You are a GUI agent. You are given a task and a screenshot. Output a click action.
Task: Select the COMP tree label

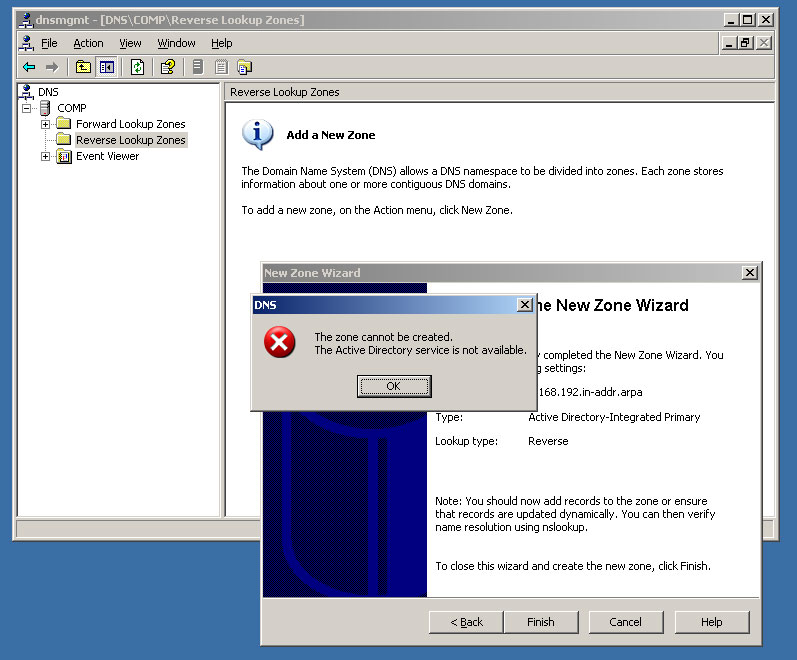click(72, 108)
